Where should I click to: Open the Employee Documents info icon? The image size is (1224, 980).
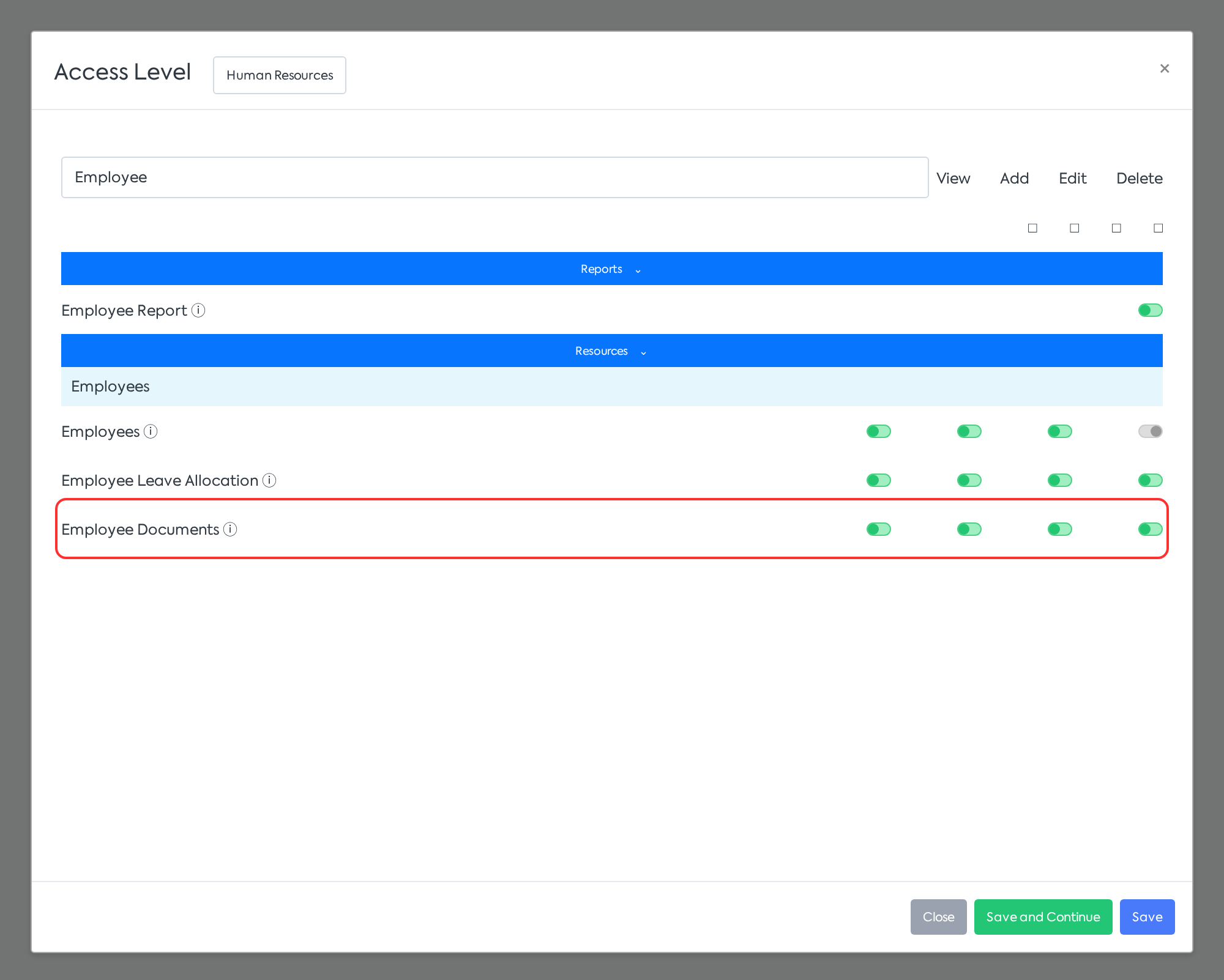[230, 529]
